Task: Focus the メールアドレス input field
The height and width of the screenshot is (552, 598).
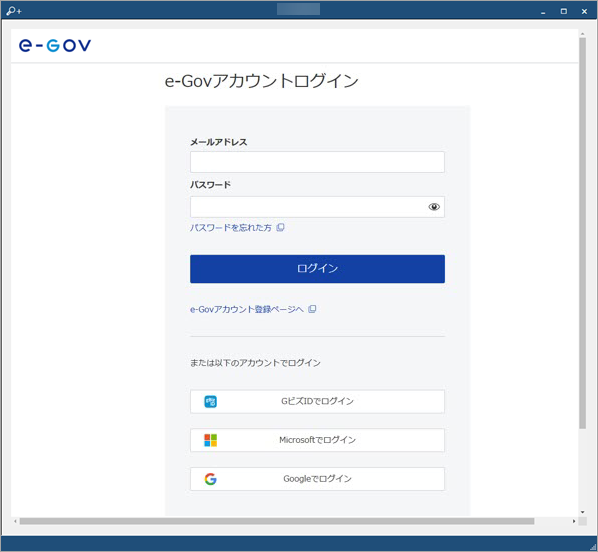Action: coord(317,162)
